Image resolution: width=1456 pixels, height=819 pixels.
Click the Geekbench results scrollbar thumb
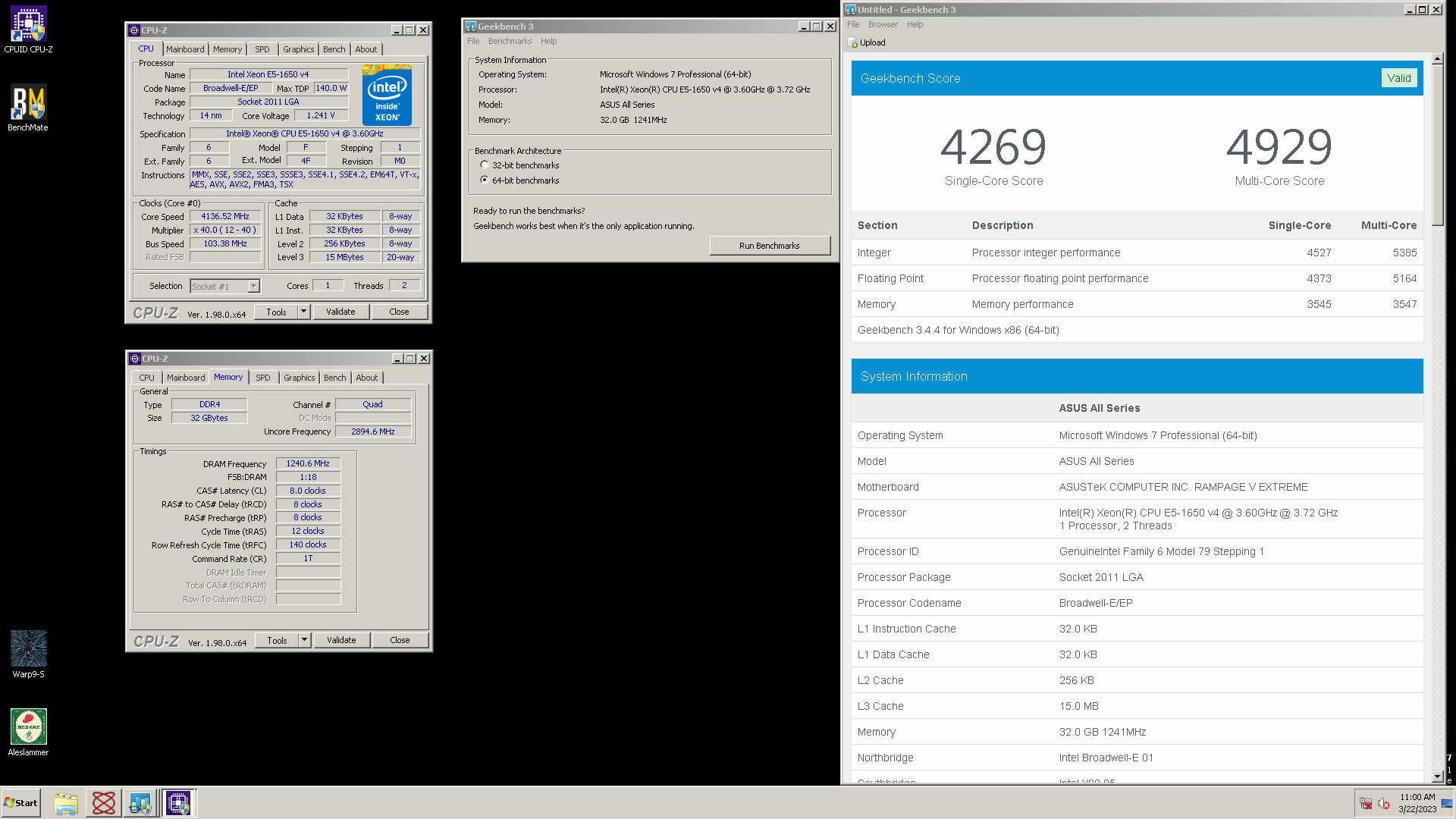pos(1437,145)
